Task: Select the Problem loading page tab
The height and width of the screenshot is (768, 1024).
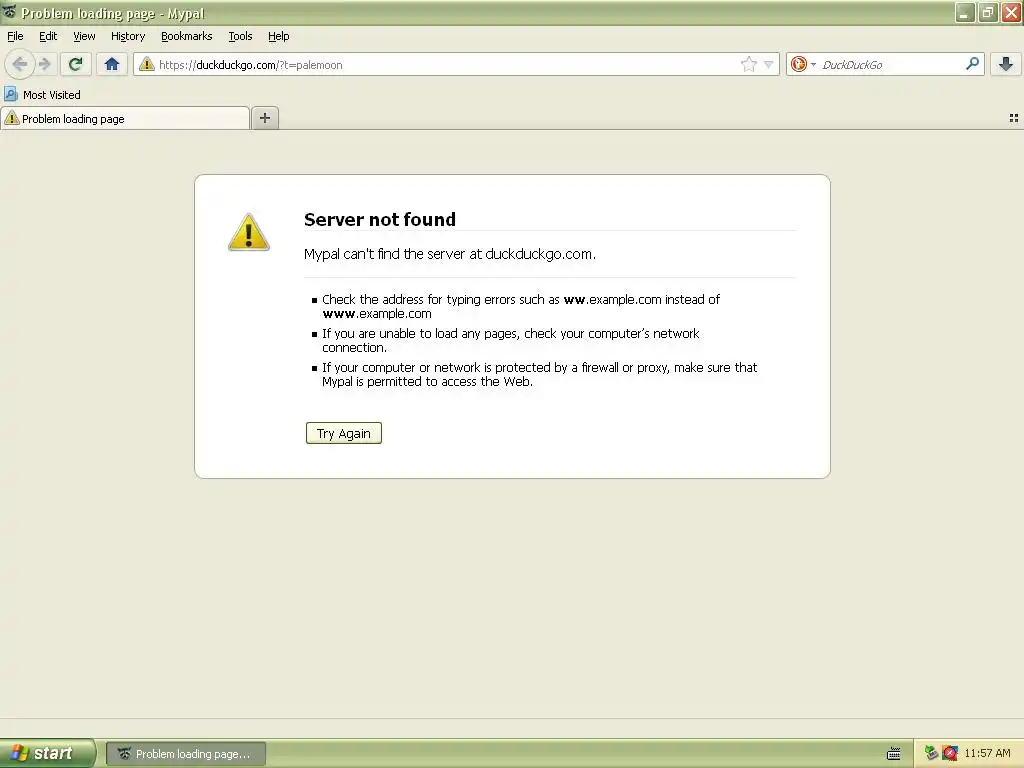Action: pyautogui.click(x=125, y=118)
